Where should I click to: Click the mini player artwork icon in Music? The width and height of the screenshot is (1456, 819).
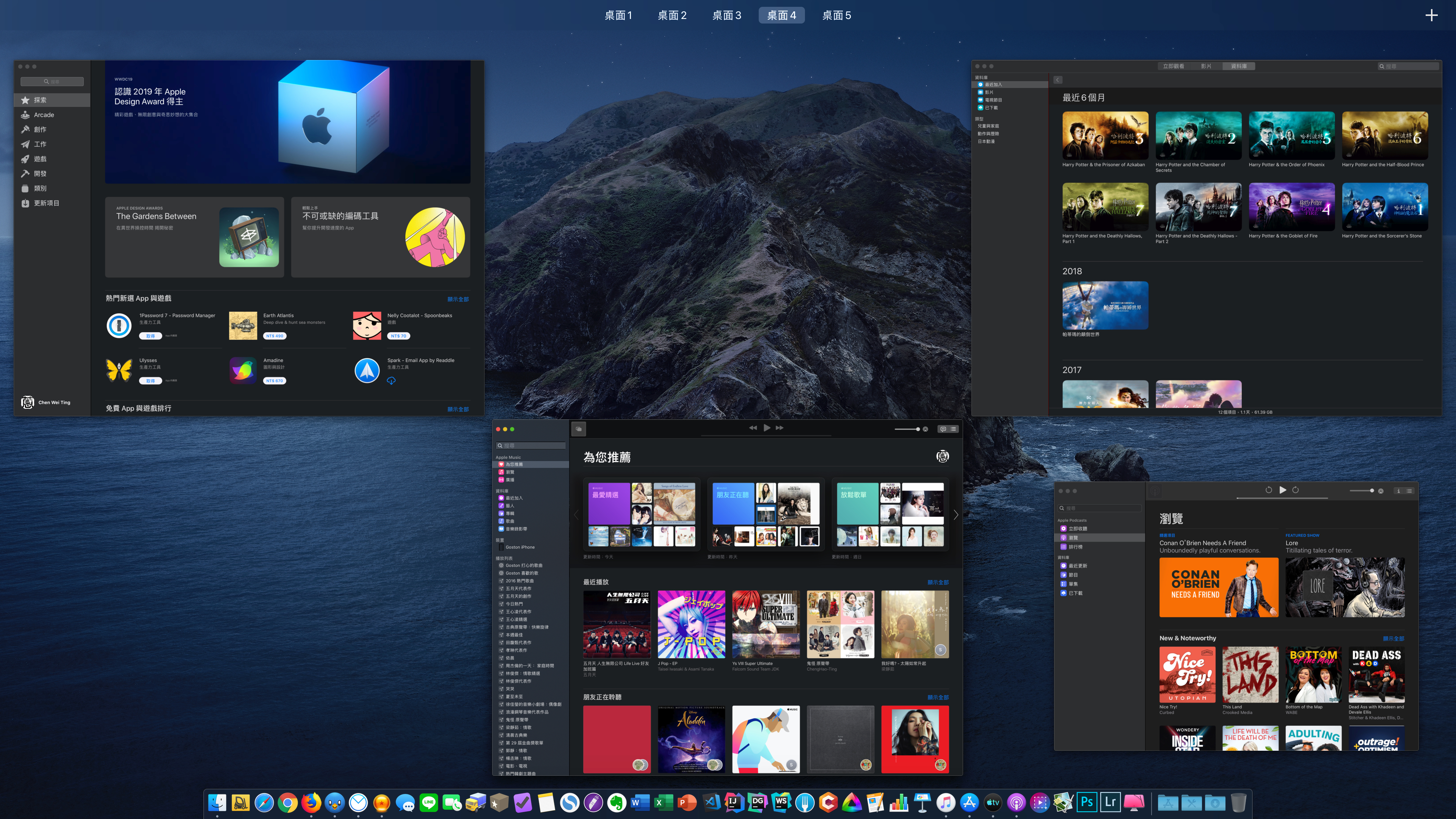(578, 429)
